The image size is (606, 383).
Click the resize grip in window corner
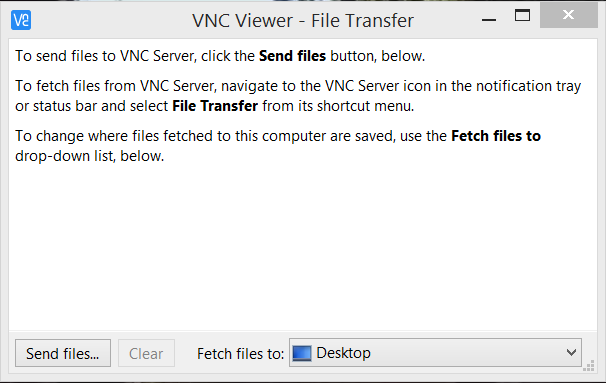click(x=589, y=366)
